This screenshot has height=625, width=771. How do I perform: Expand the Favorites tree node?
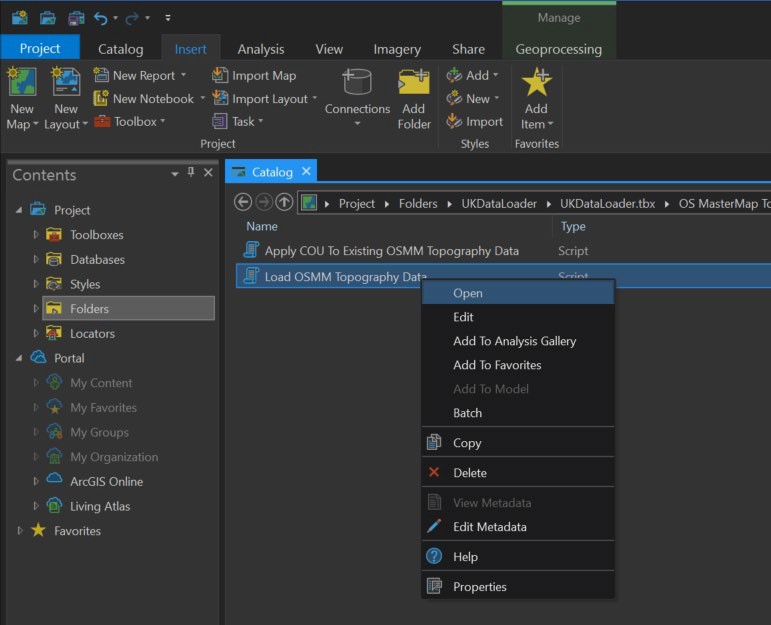coord(20,531)
